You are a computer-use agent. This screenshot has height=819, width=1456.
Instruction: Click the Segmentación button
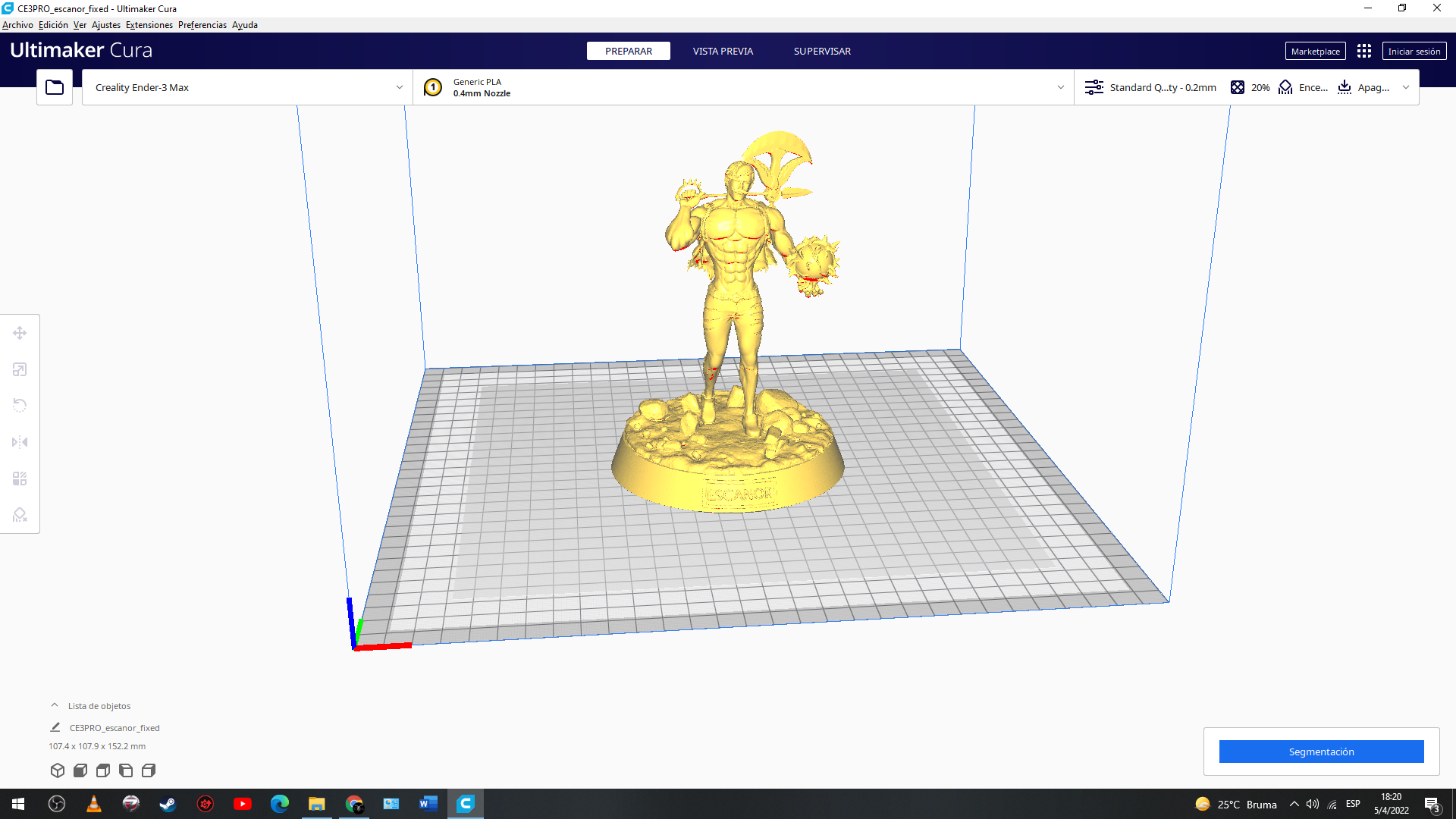click(x=1321, y=752)
